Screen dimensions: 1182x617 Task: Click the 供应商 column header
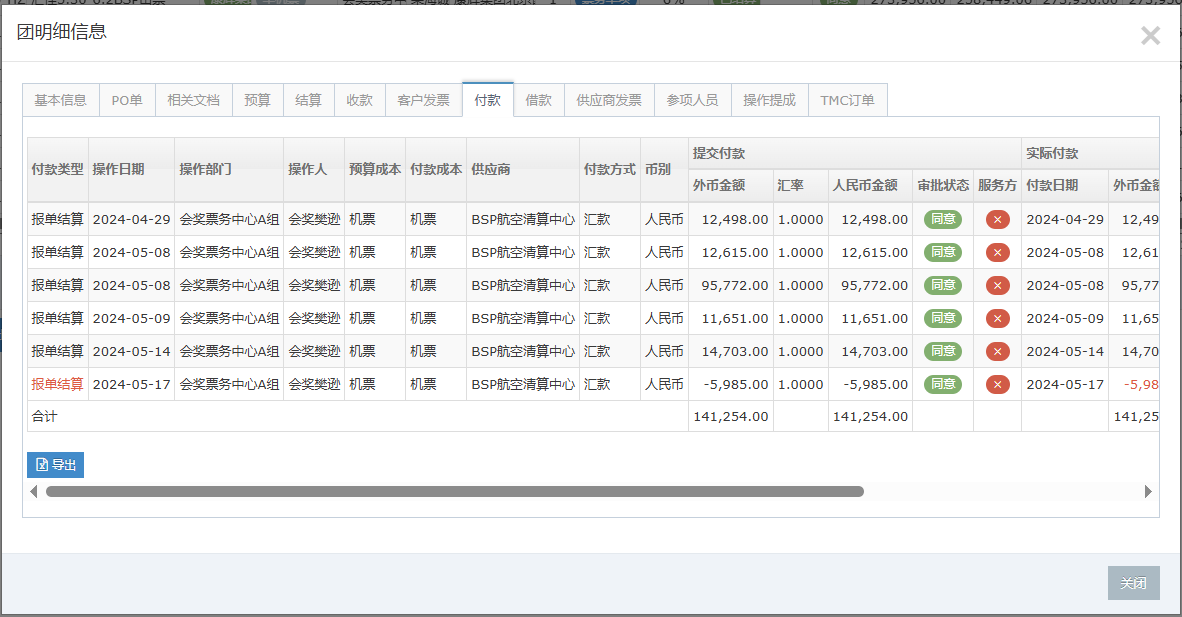[x=491, y=169]
